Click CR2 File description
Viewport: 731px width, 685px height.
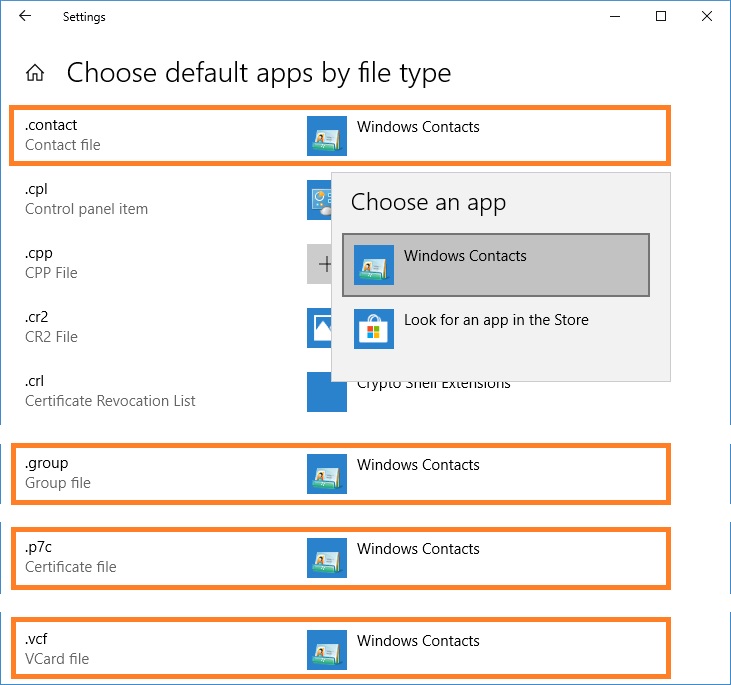(51, 337)
